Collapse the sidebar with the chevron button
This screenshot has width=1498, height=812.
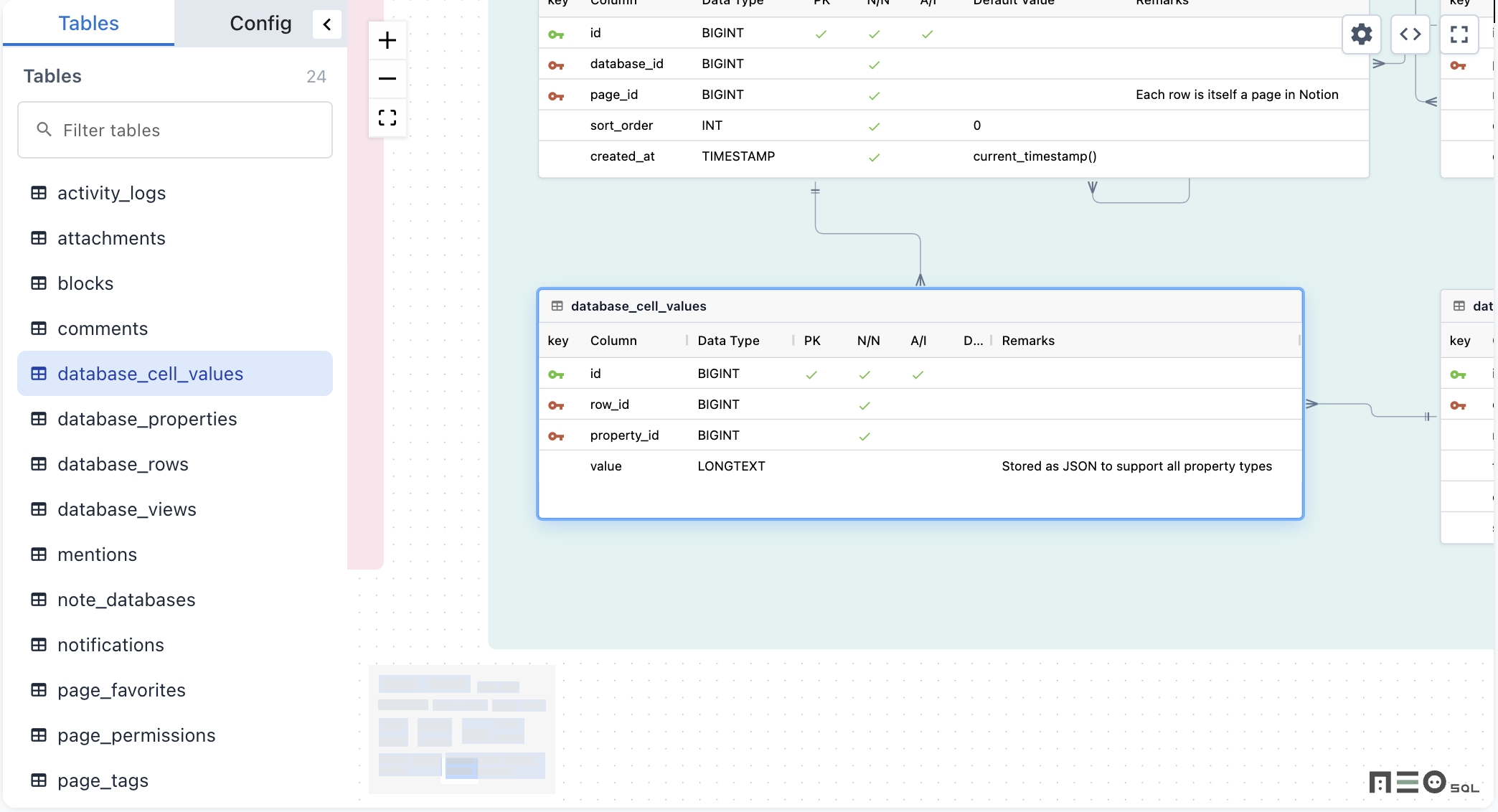coord(327,24)
